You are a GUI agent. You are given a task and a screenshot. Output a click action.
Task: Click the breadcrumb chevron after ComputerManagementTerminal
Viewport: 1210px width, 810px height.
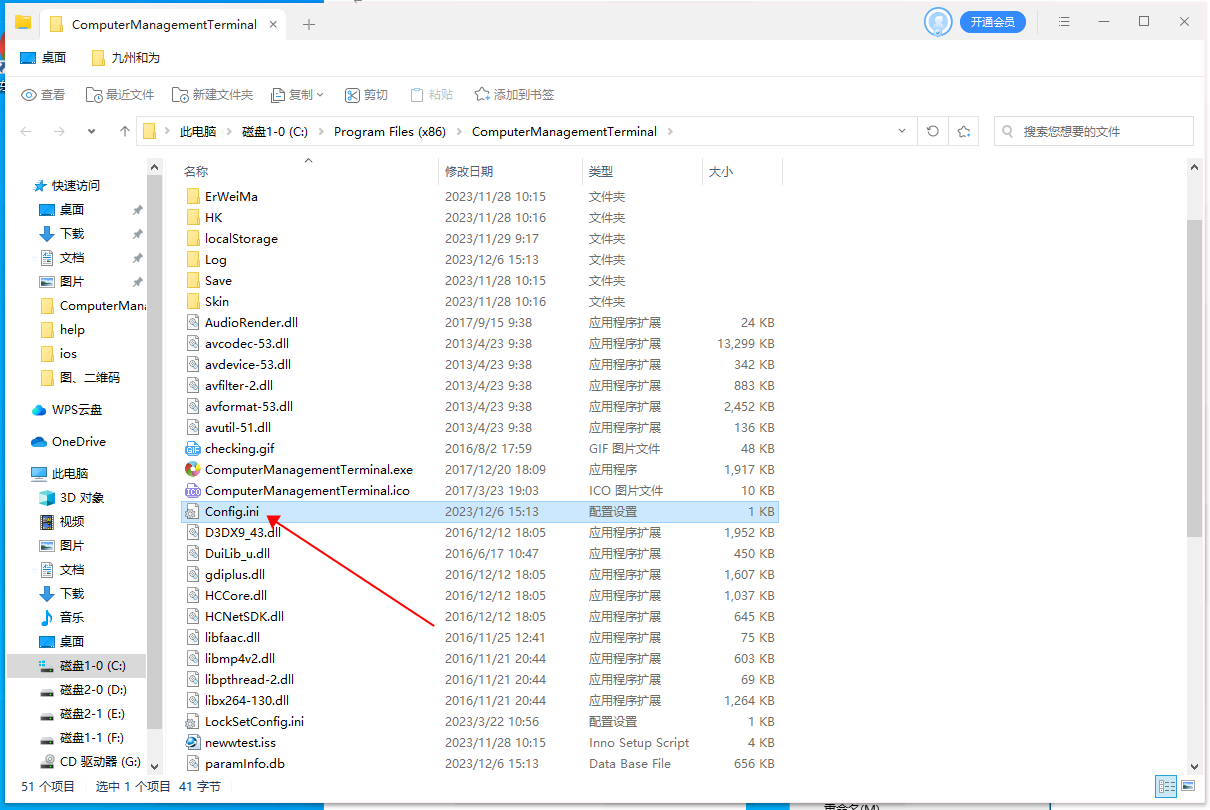point(670,131)
